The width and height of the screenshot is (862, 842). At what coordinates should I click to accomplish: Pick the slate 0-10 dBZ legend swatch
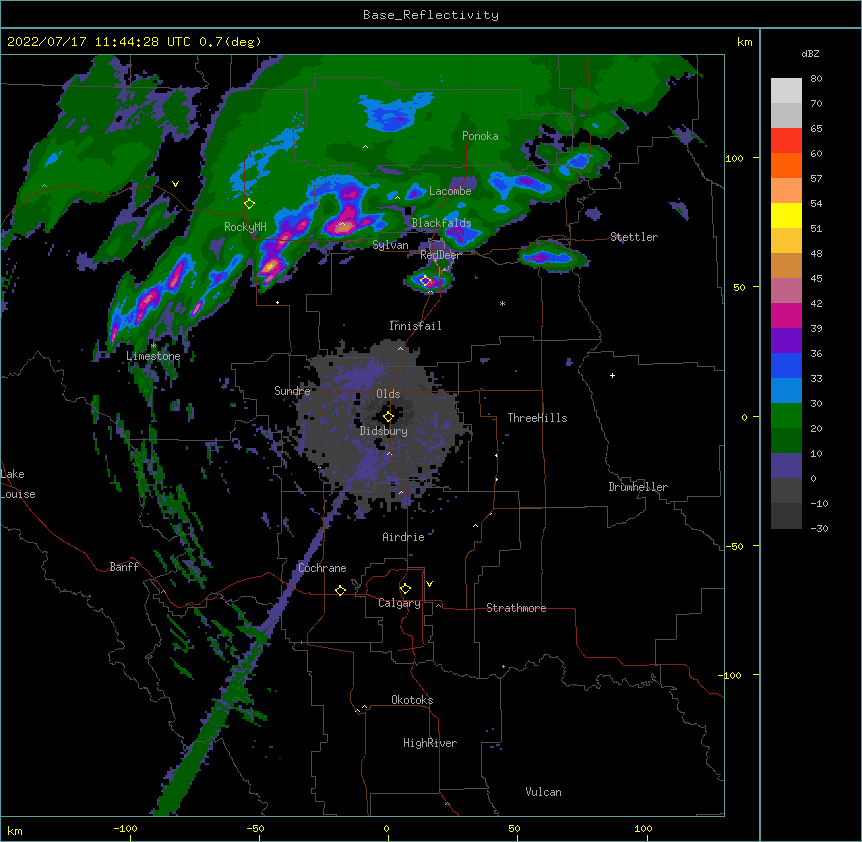pos(786,466)
